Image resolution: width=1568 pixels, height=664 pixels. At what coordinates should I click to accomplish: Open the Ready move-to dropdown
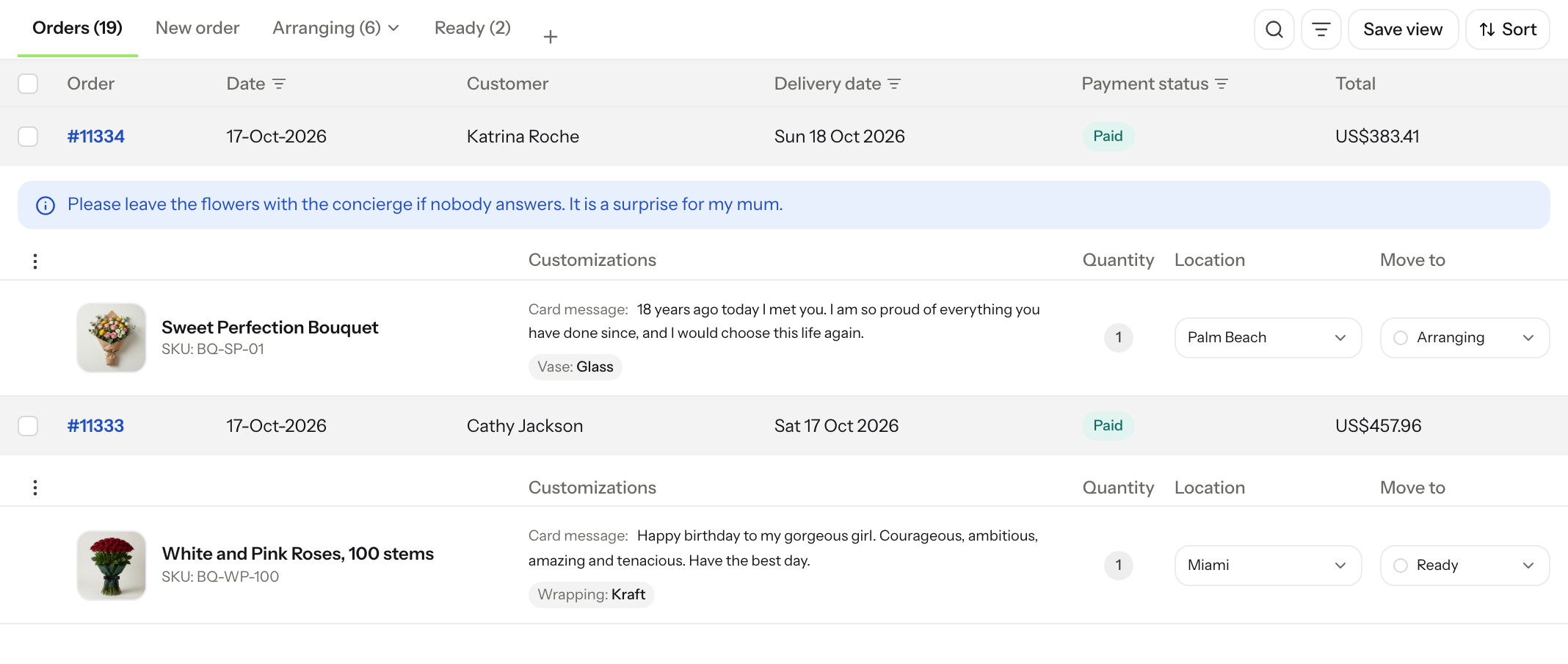tap(1464, 566)
